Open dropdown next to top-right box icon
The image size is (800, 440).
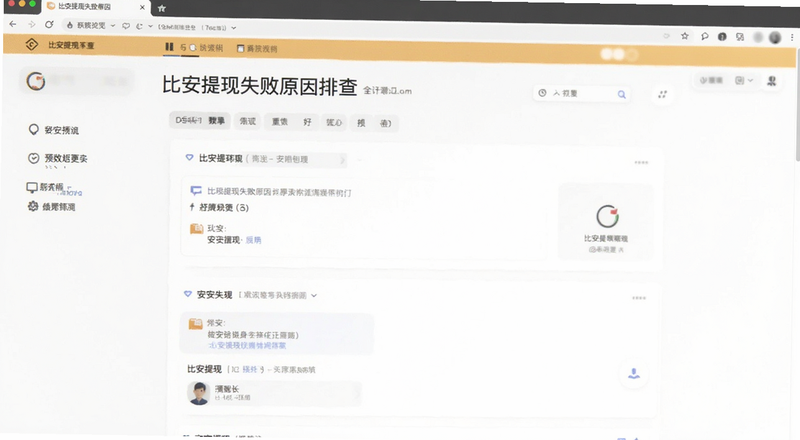(751, 80)
